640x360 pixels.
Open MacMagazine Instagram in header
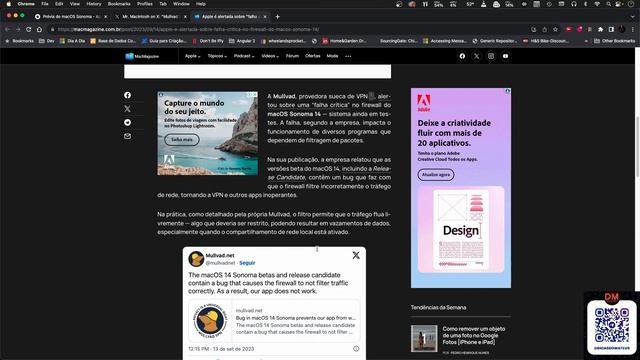(x=491, y=56)
